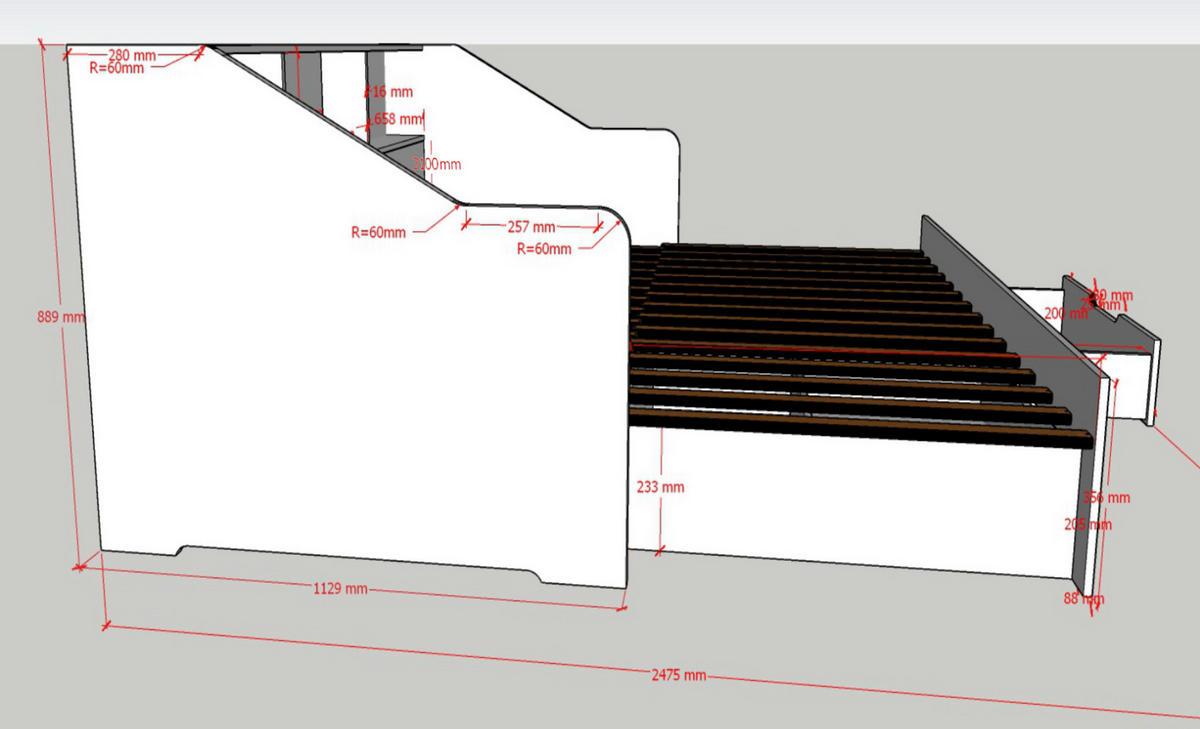Select the R=60mm label beneath 257 mm
The width and height of the screenshot is (1200, 729).
pos(544,248)
